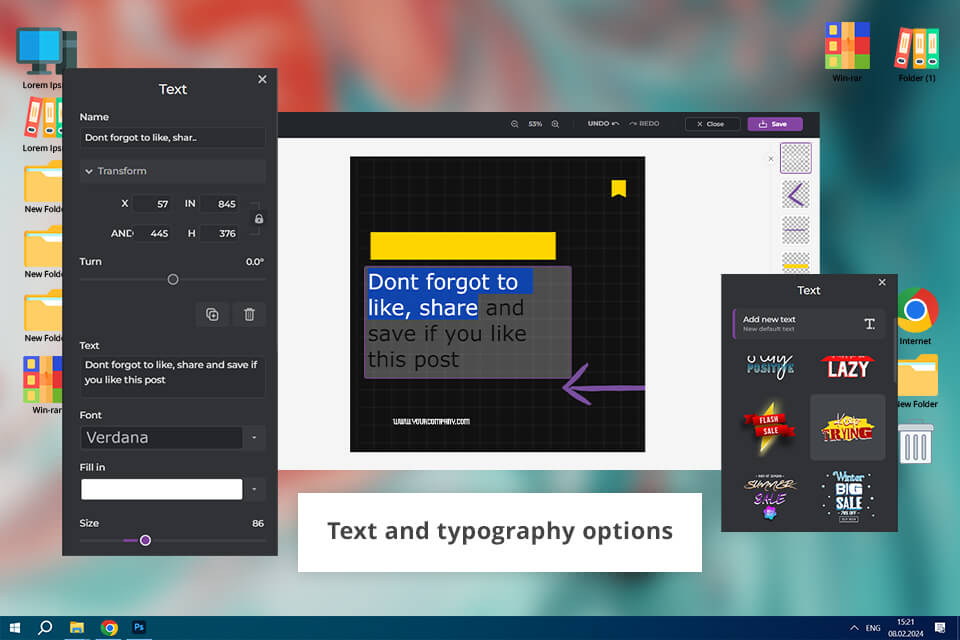This screenshot has width=960, height=640.
Task: Click the width field showing 845
Action: tap(219, 204)
